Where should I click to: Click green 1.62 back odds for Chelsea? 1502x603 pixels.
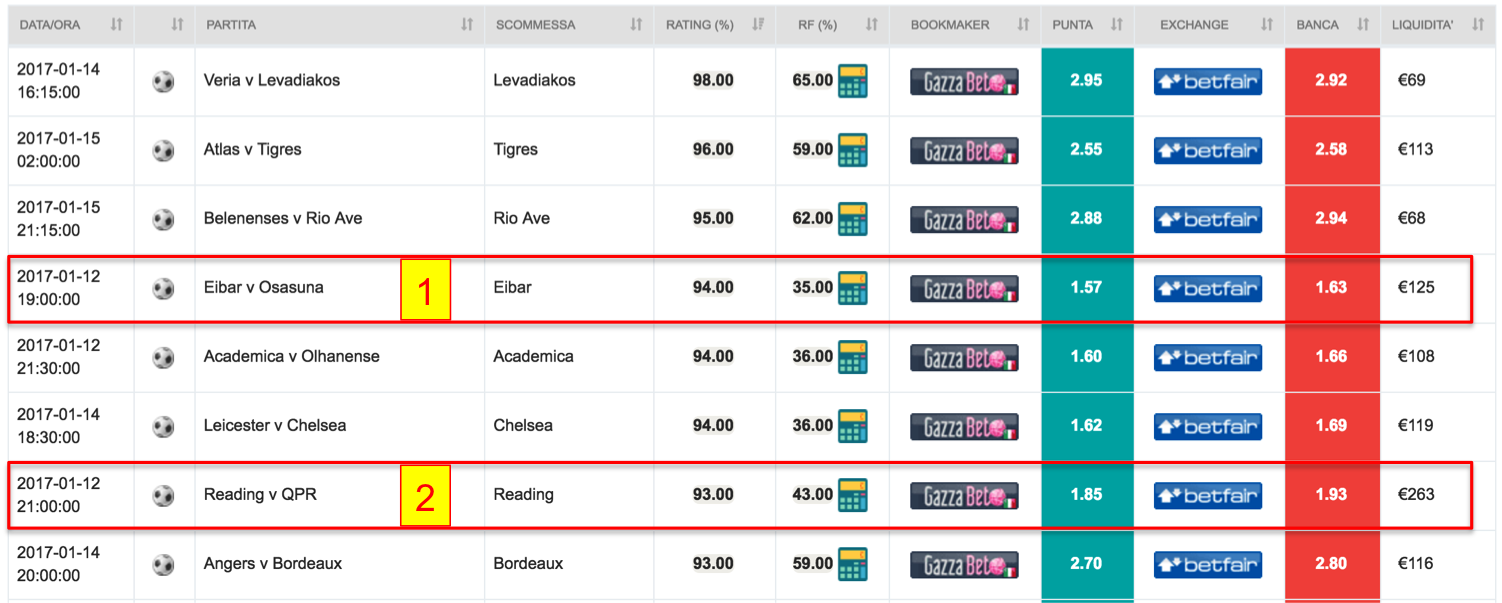tap(1087, 426)
